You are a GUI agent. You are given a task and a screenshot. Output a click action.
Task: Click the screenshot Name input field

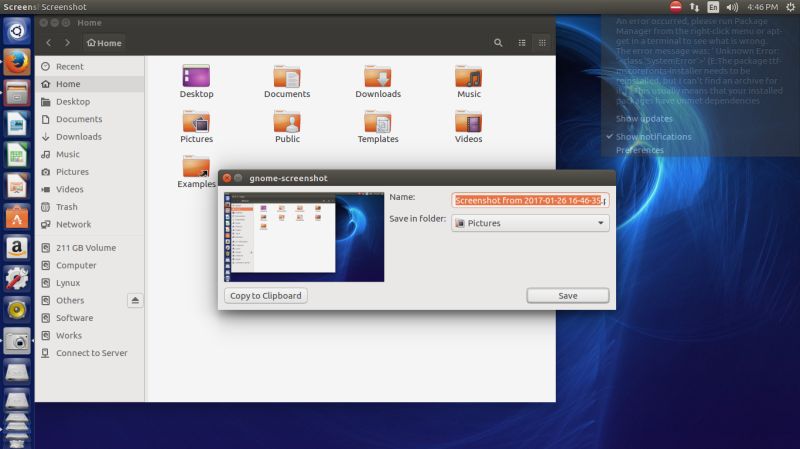pos(530,200)
